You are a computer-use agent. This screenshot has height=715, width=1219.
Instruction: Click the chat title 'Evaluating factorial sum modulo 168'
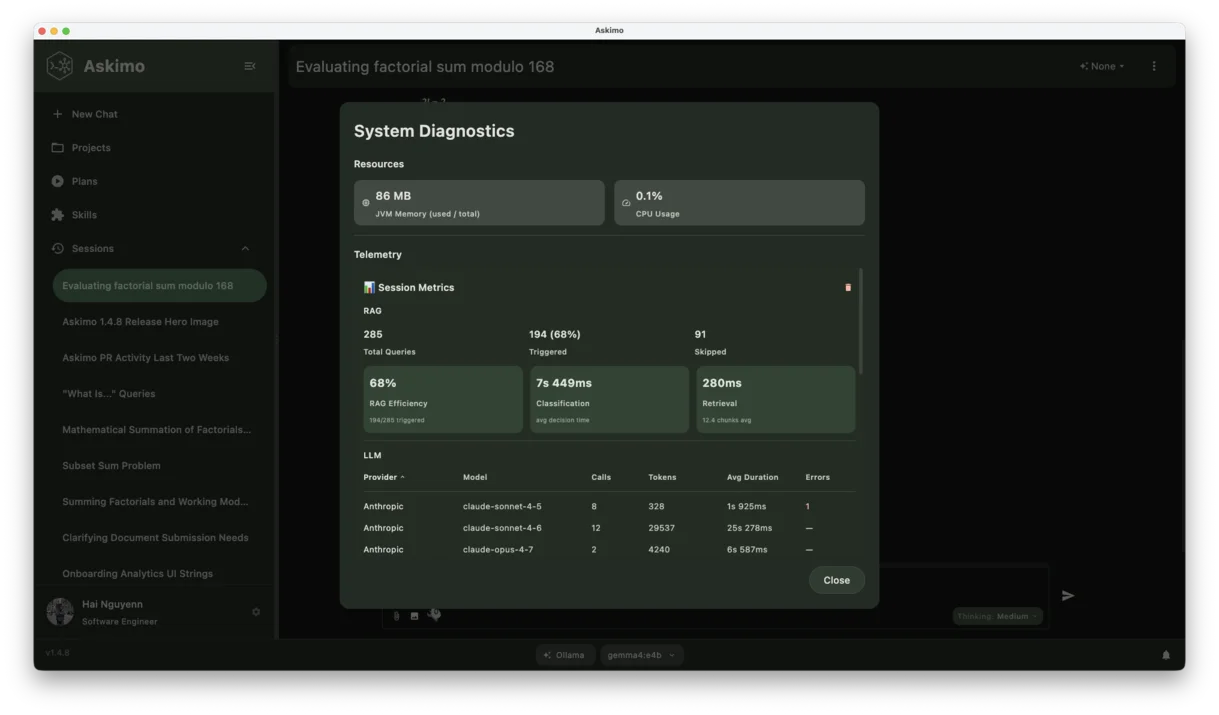(425, 66)
